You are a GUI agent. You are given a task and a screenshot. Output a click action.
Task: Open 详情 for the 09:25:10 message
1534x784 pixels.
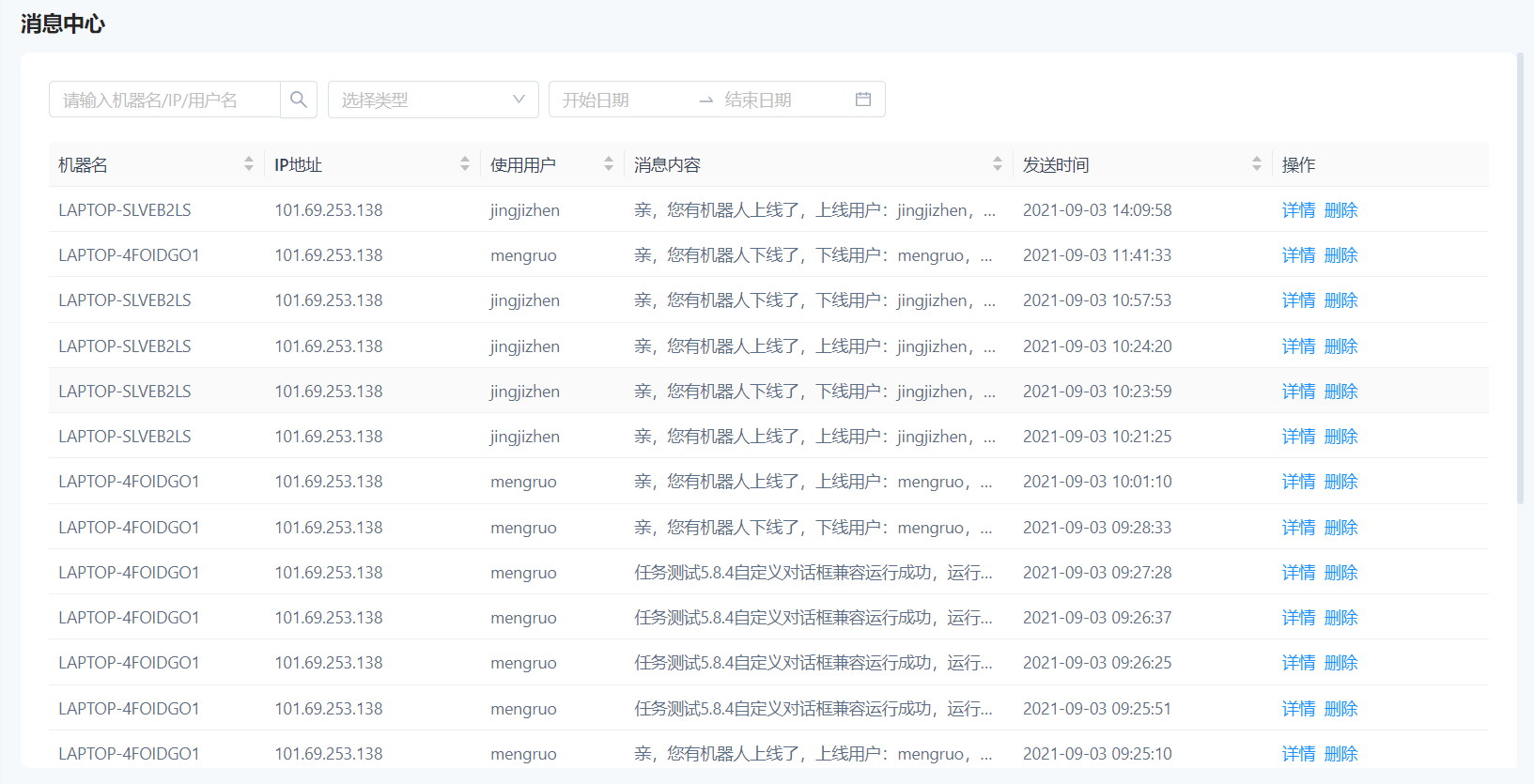(x=1298, y=754)
